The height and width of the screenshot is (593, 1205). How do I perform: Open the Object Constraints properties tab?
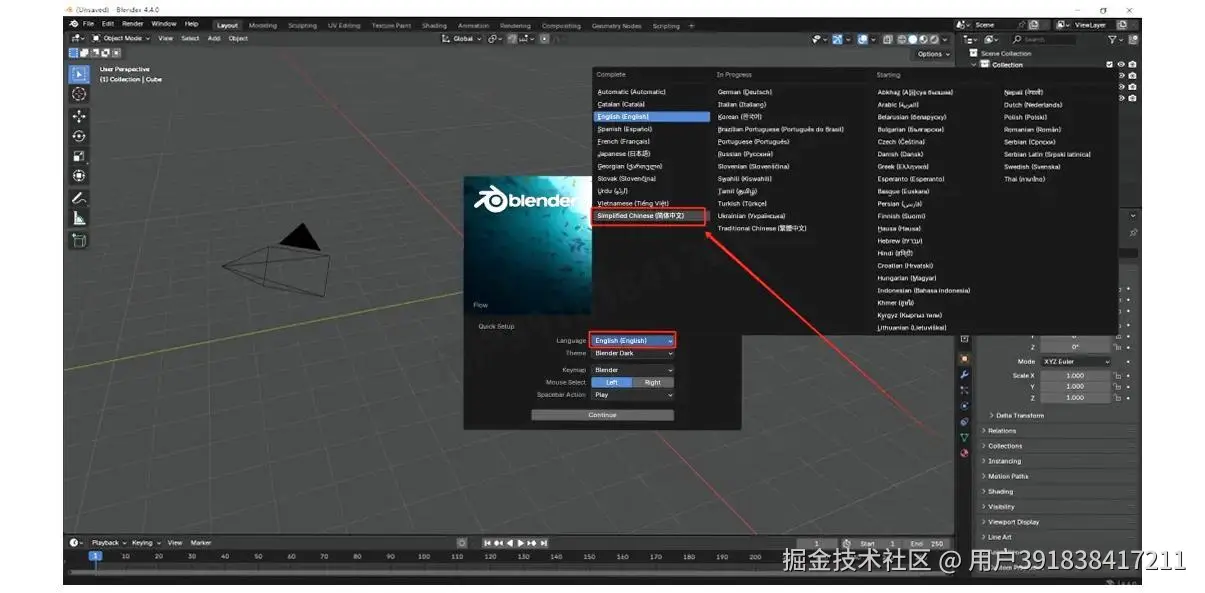tap(964, 421)
